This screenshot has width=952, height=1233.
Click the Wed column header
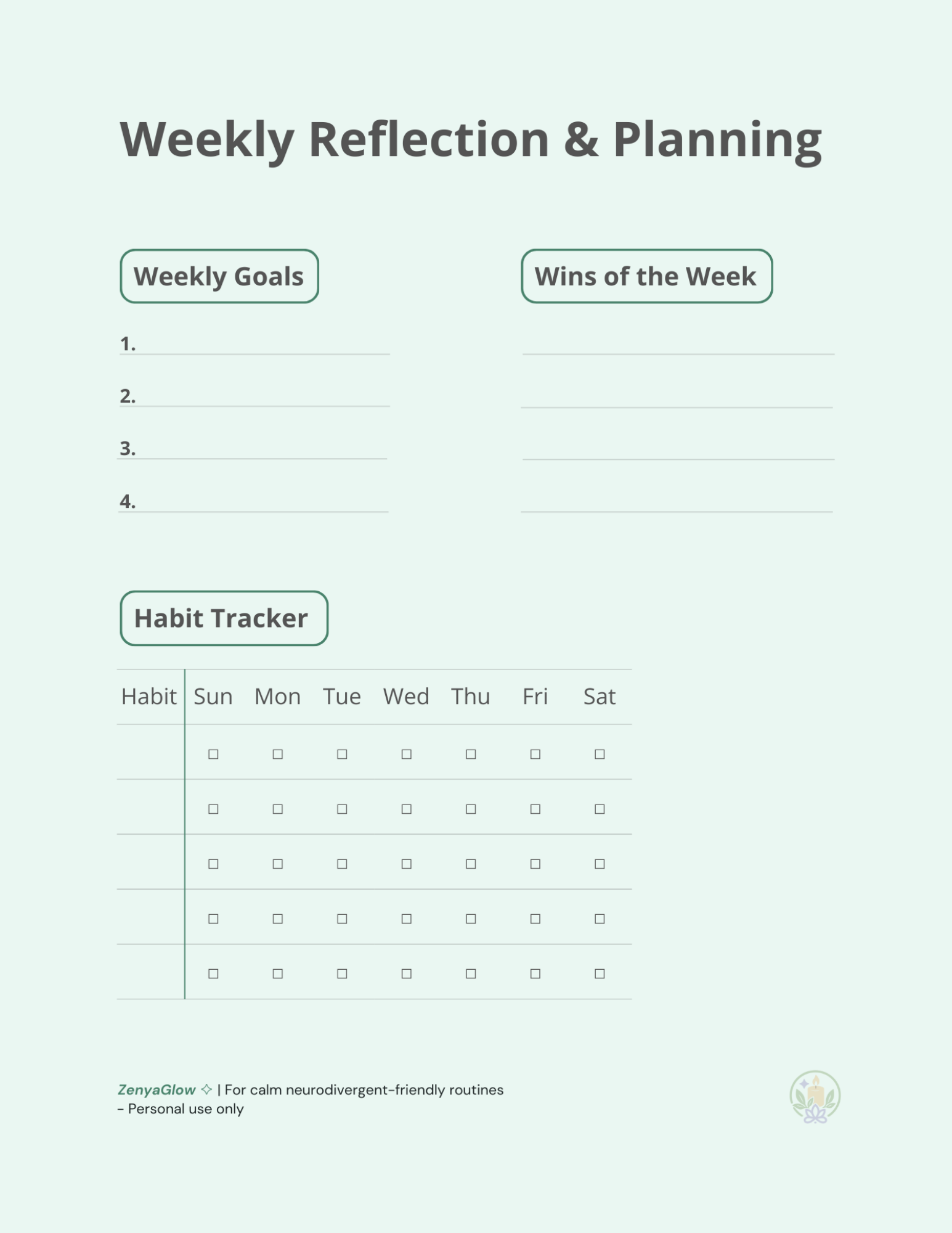[x=406, y=697]
